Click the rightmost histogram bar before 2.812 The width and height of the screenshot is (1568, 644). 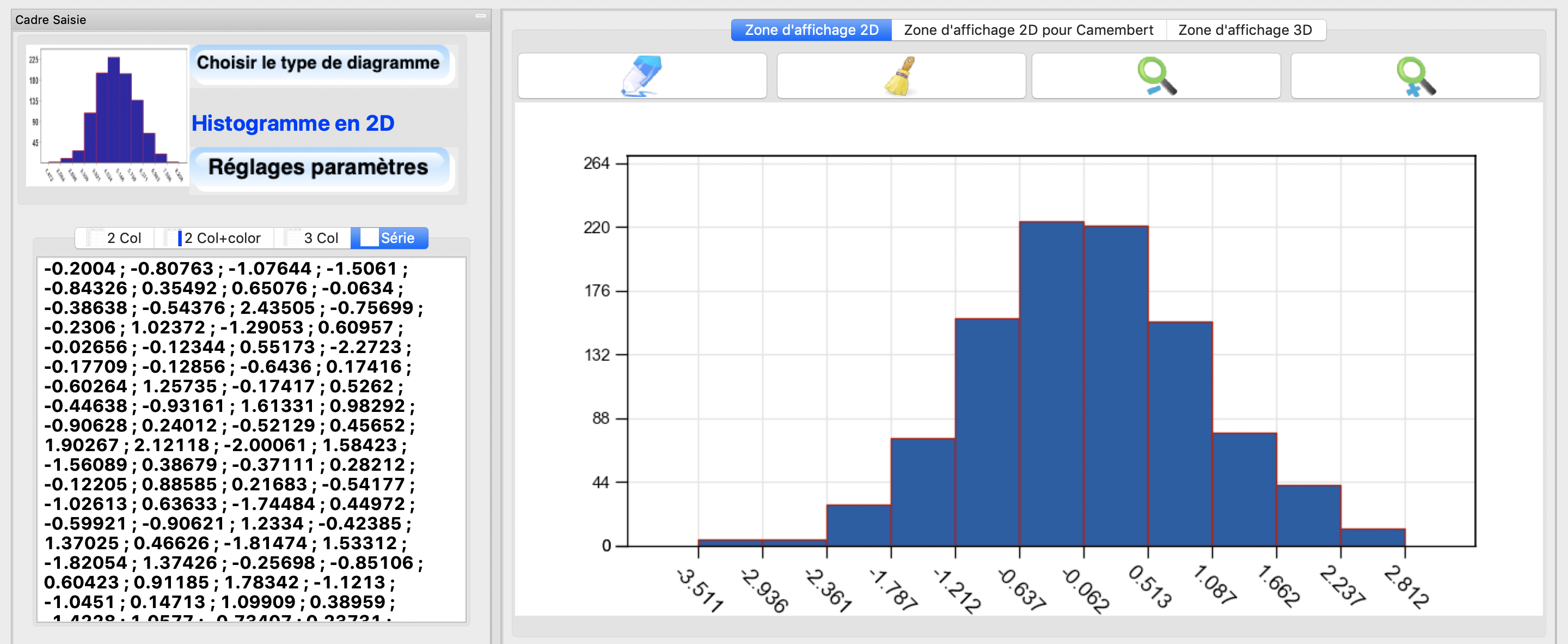(x=1373, y=537)
